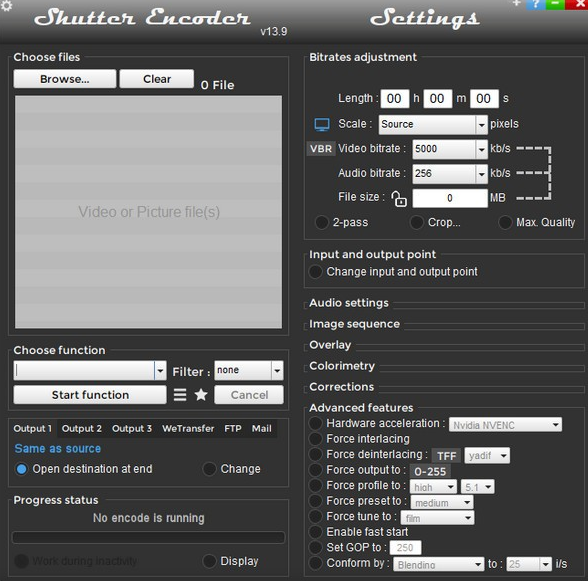Viewport: 588px width, 581px height.
Task: Click the File size MB field
Action: (x=450, y=198)
